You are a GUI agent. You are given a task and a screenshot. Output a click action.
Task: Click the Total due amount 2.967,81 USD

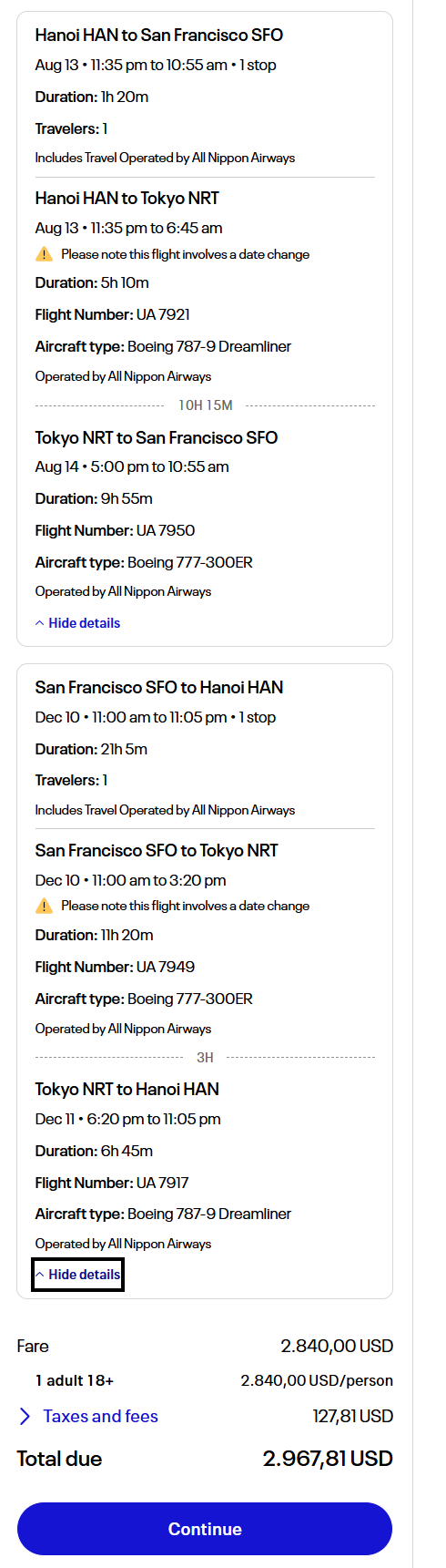[x=328, y=1459]
